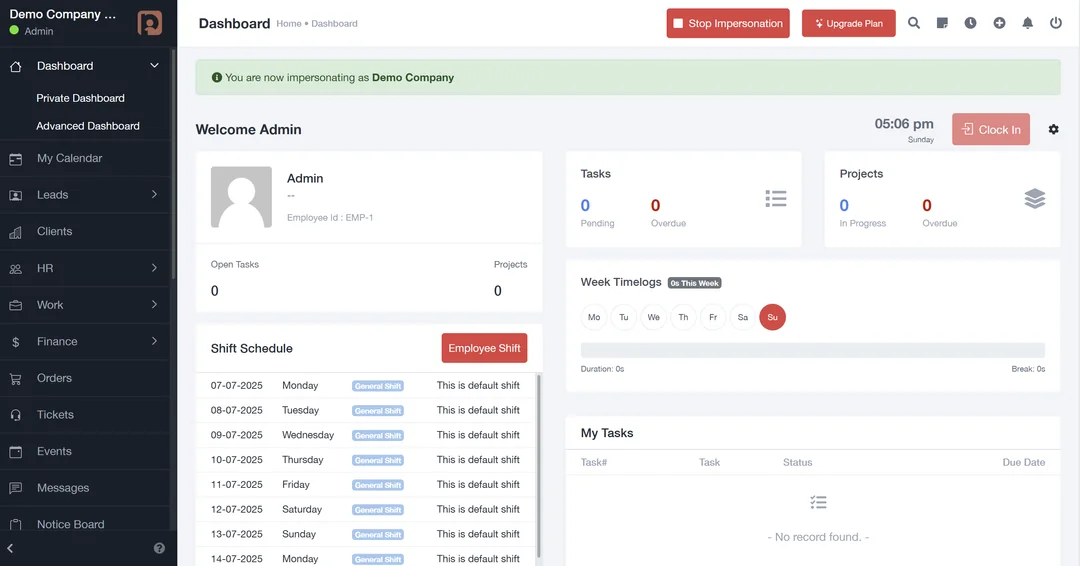Click the Orders cart icon
This screenshot has width=1080, height=566.
point(15,379)
